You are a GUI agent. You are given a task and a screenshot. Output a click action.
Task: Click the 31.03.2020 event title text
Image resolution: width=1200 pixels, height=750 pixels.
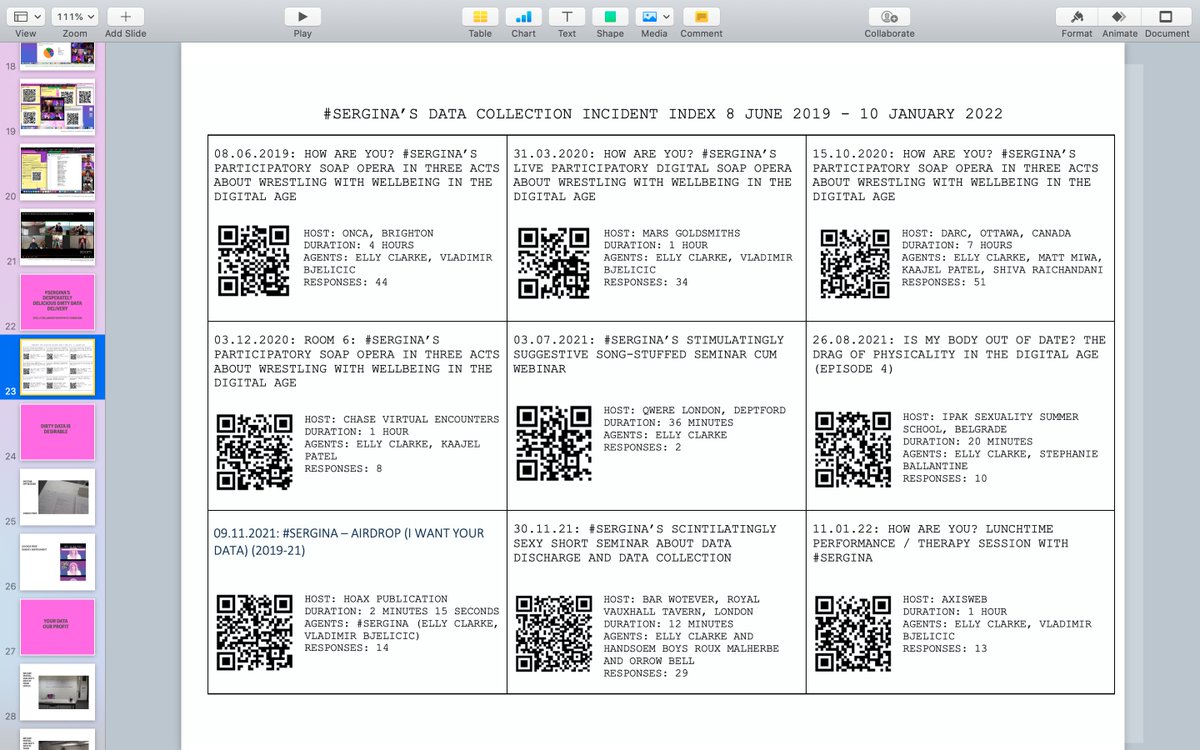(x=653, y=175)
